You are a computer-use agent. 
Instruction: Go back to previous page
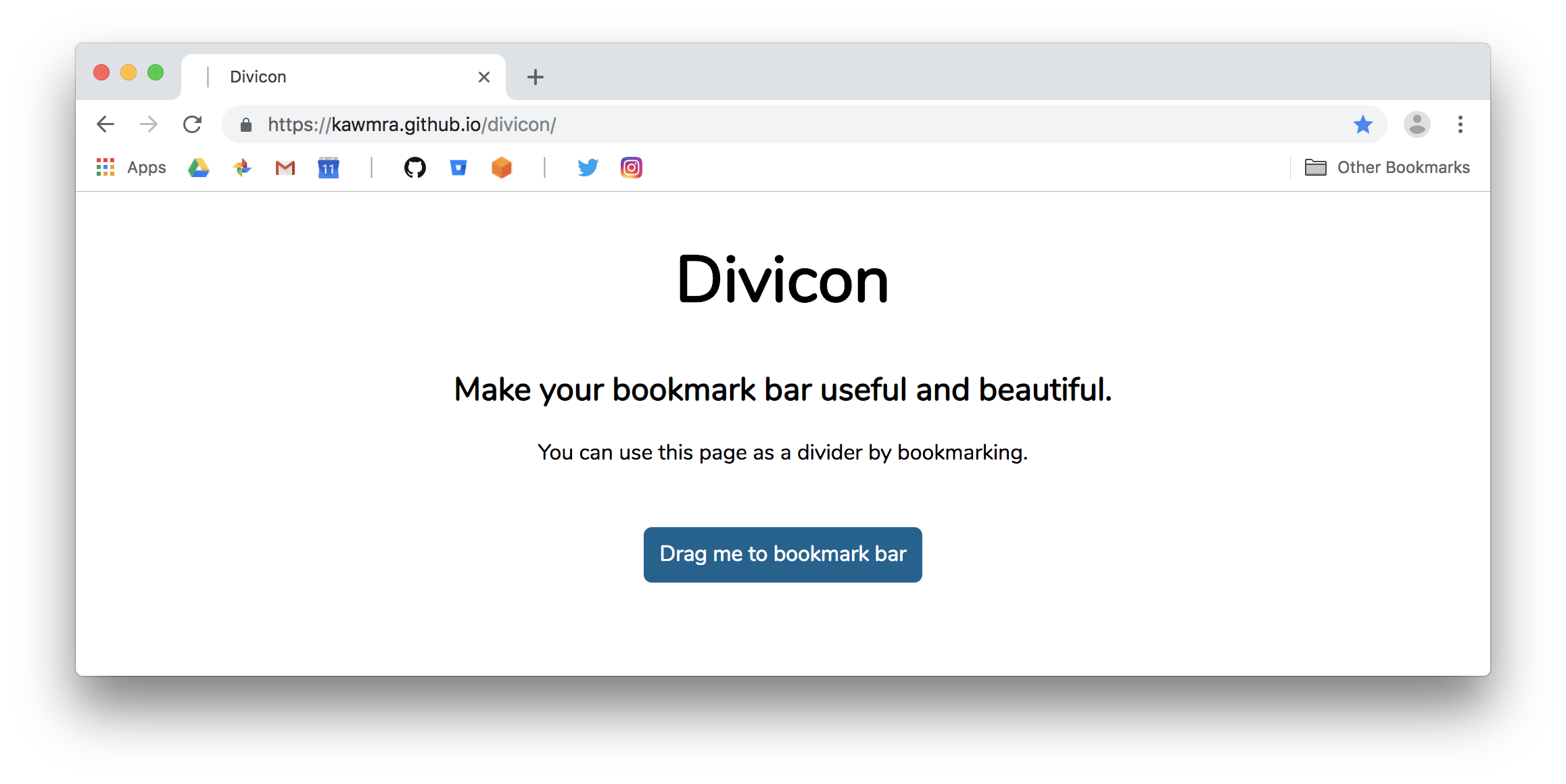pos(106,124)
